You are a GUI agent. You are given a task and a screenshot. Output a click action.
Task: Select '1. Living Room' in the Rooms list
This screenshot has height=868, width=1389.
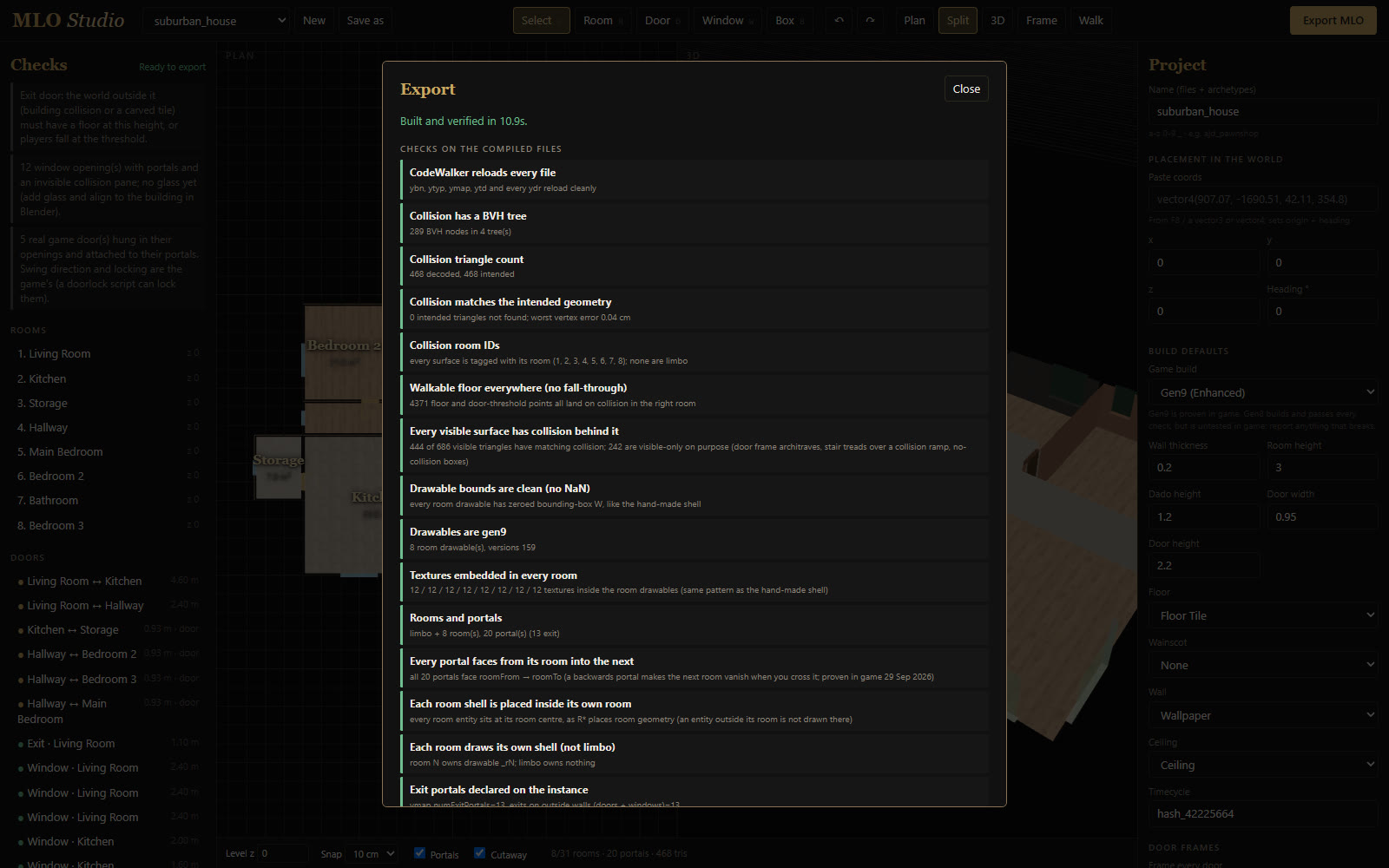coord(108,353)
